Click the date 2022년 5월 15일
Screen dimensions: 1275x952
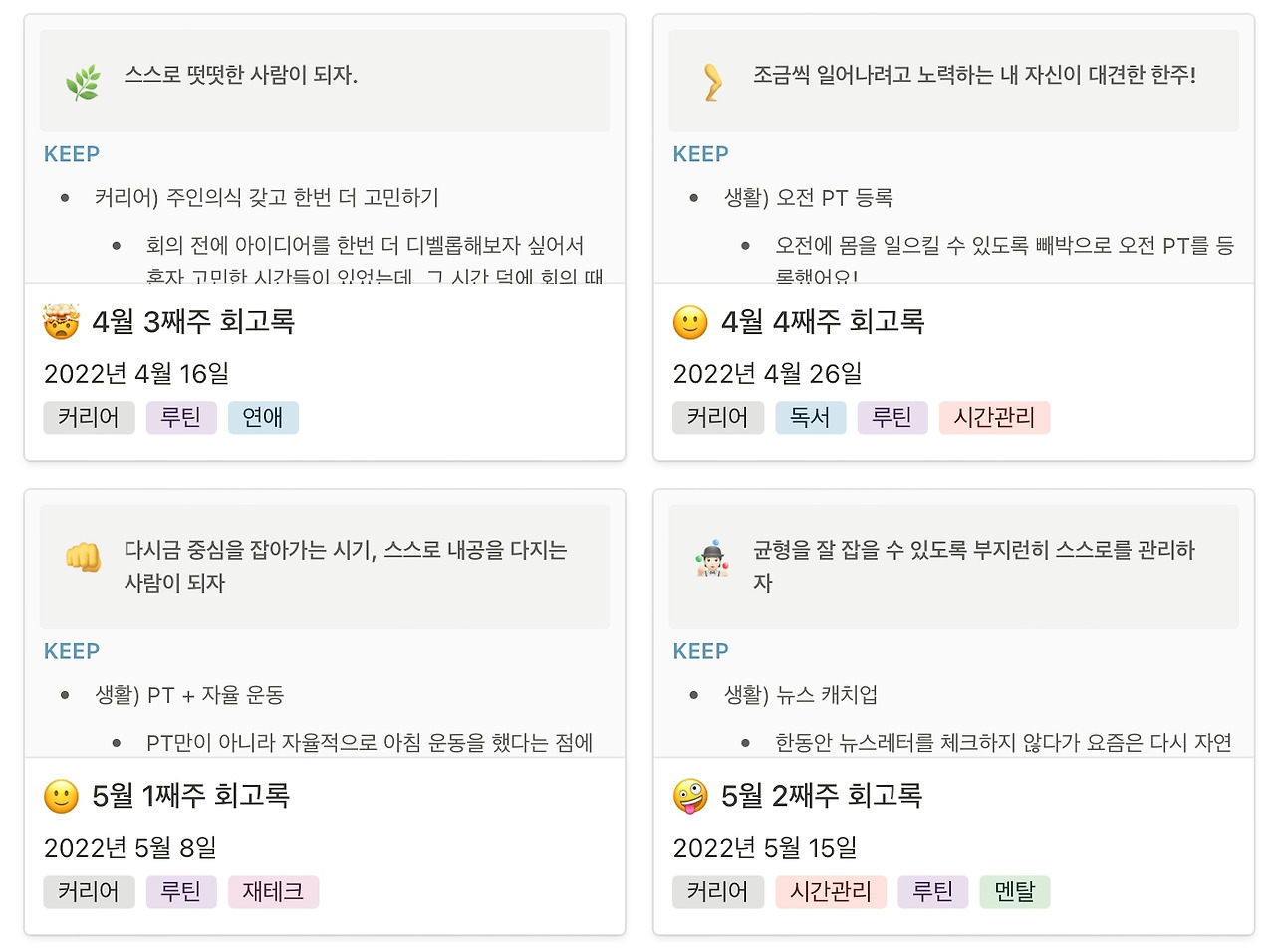click(765, 848)
